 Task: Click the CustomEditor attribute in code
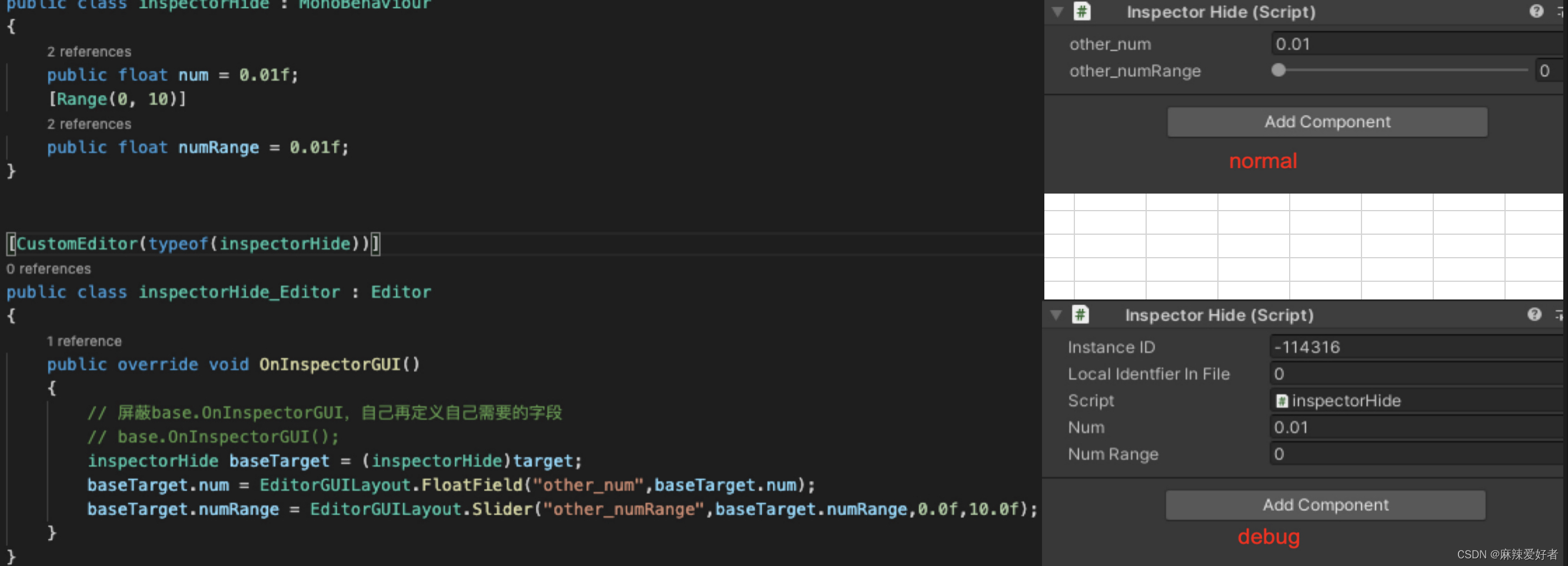pyautogui.click(x=194, y=244)
